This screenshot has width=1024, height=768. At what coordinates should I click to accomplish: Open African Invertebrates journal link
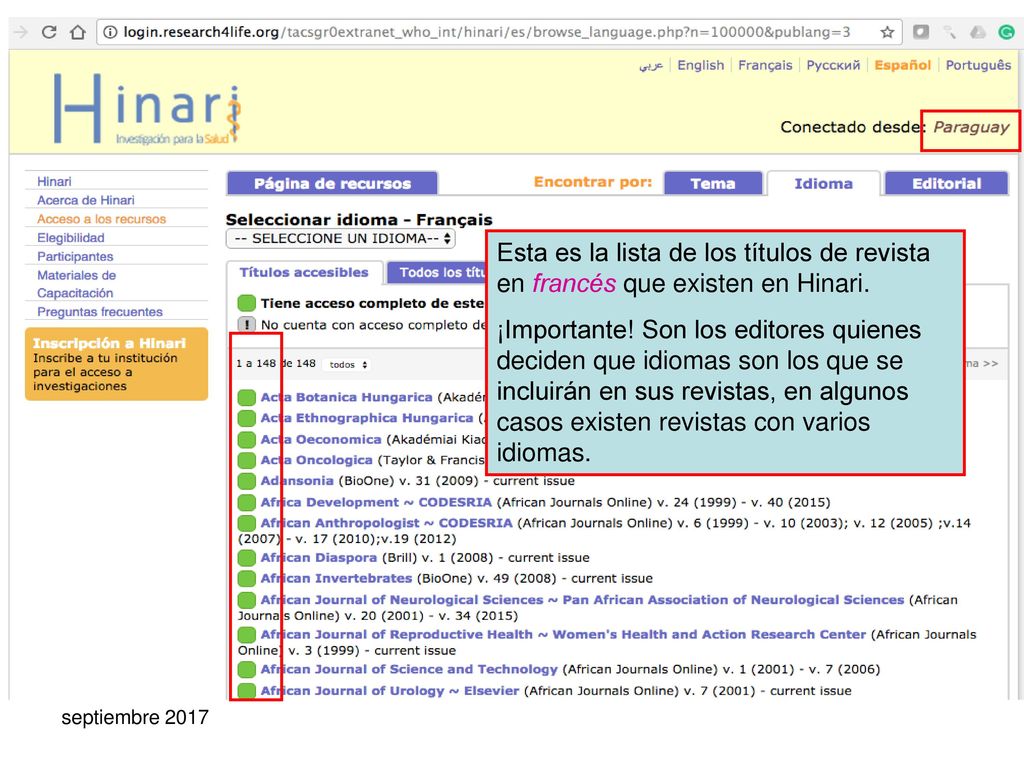(336, 579)
